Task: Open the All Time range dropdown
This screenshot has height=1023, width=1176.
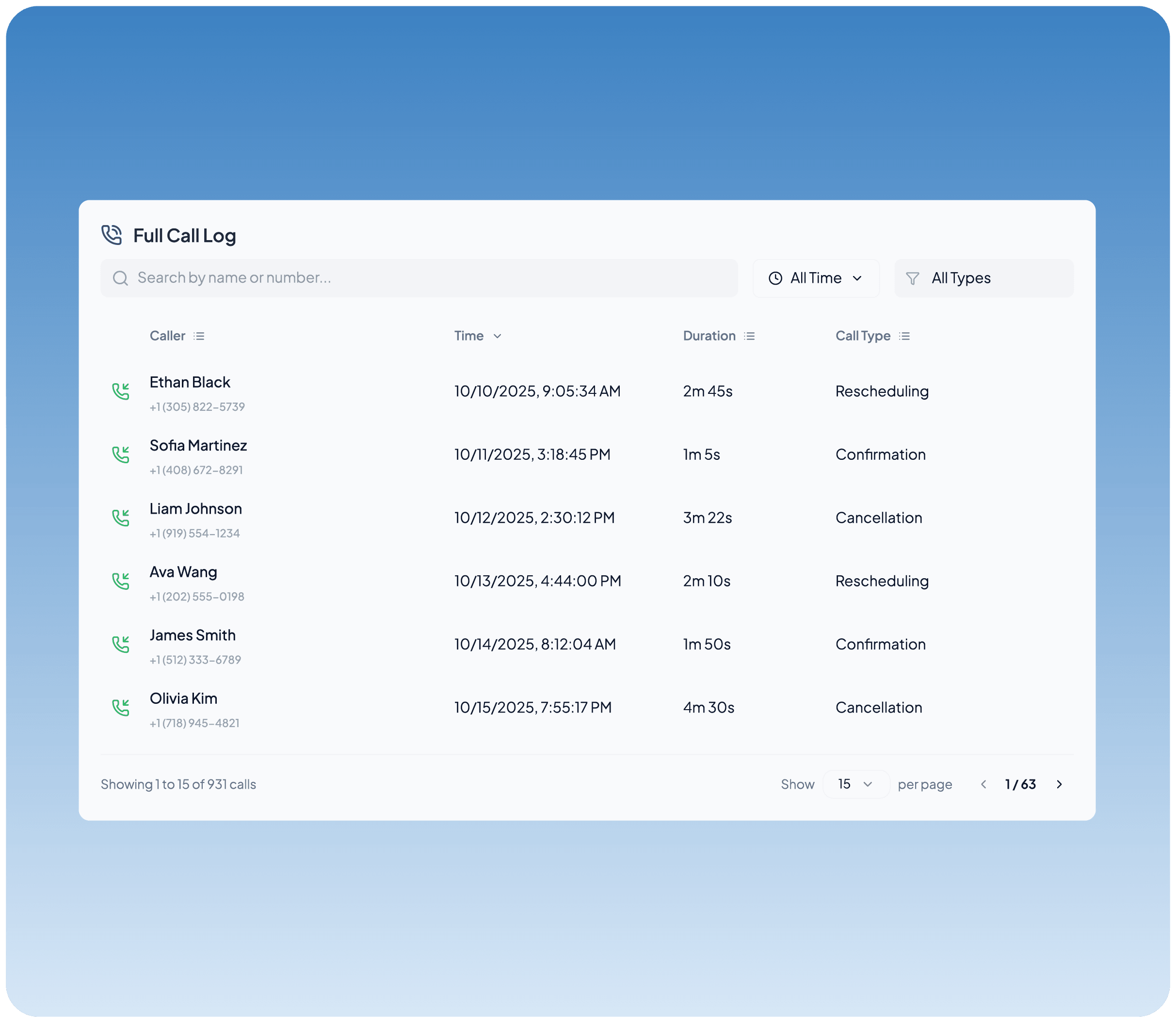Action: pyautogui.click(x=816, y=278)
